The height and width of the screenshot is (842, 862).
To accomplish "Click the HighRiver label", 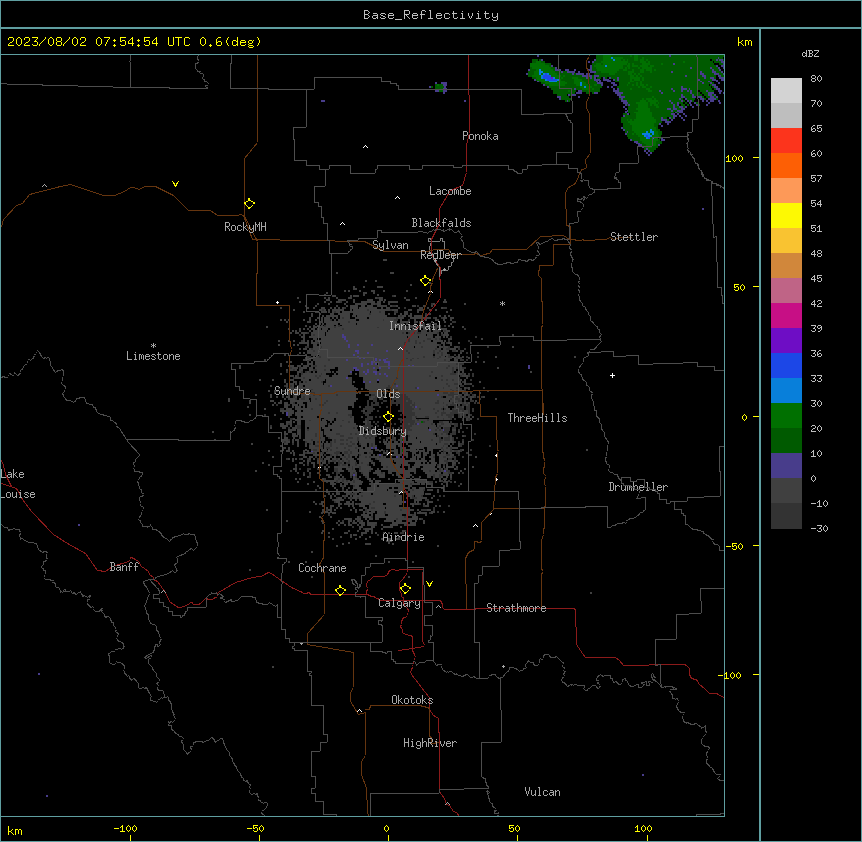I will pos(430,743).
